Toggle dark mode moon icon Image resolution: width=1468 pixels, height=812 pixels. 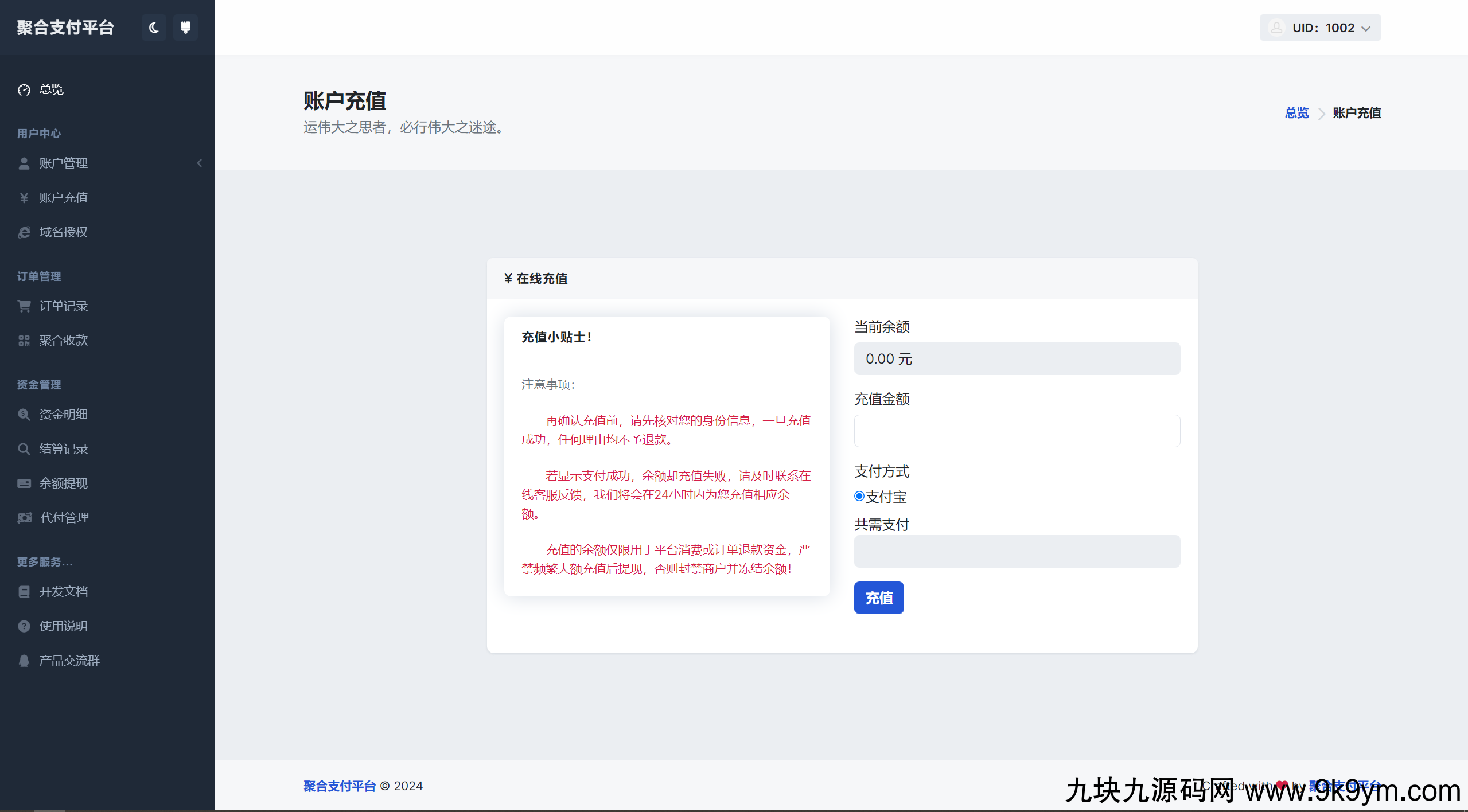click(x=154, y=28)
